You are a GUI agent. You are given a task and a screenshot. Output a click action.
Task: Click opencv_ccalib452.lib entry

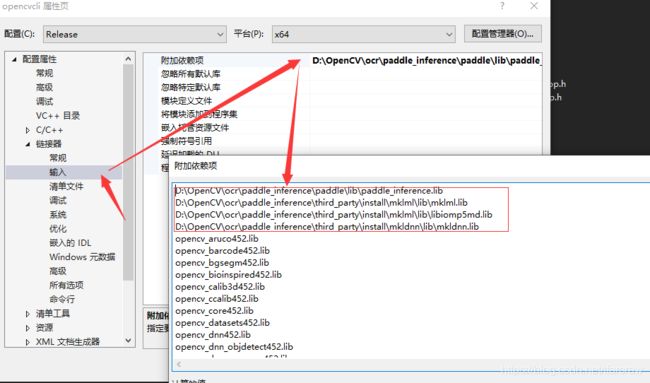point(217,299)
